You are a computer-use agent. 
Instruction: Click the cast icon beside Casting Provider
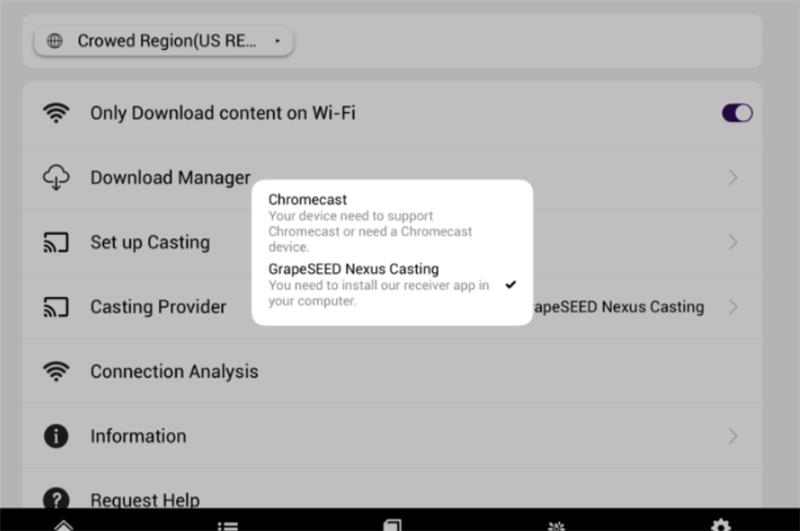click(x=56, y=307)
